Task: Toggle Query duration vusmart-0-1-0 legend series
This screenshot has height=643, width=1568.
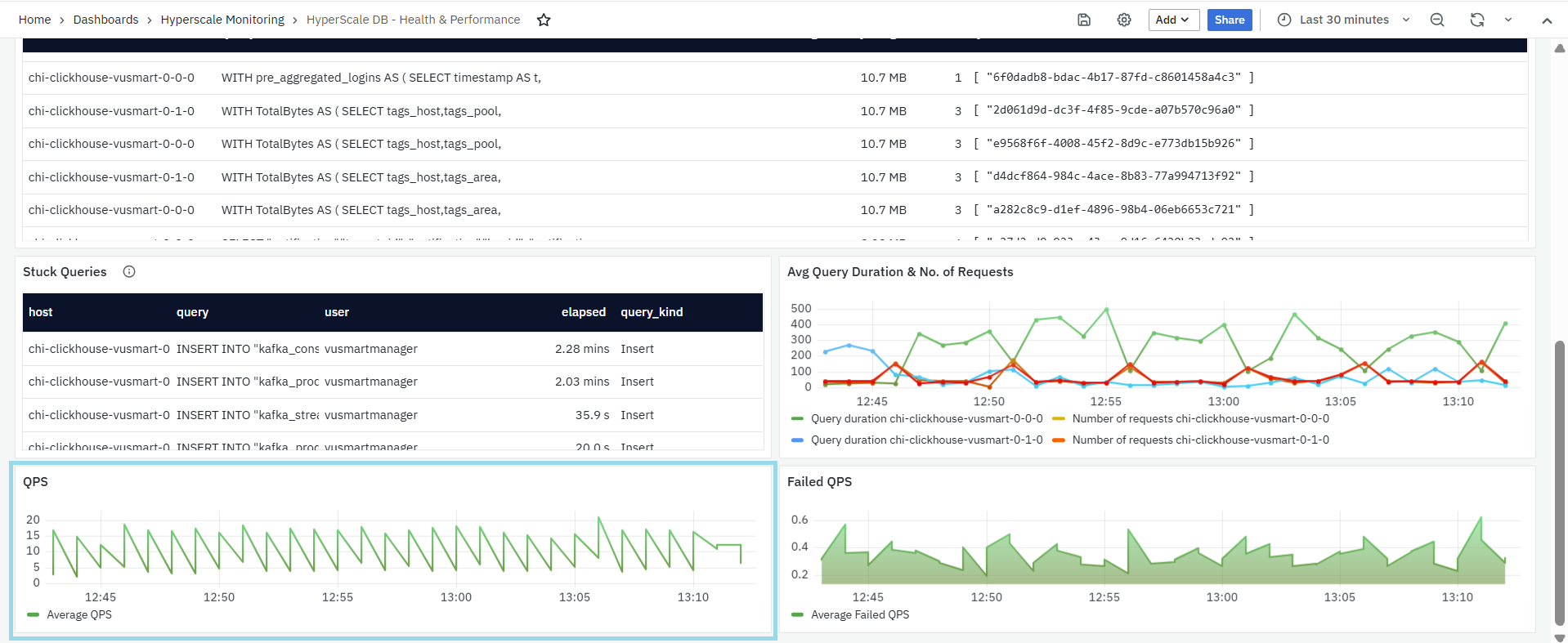Action: point(926,440)
